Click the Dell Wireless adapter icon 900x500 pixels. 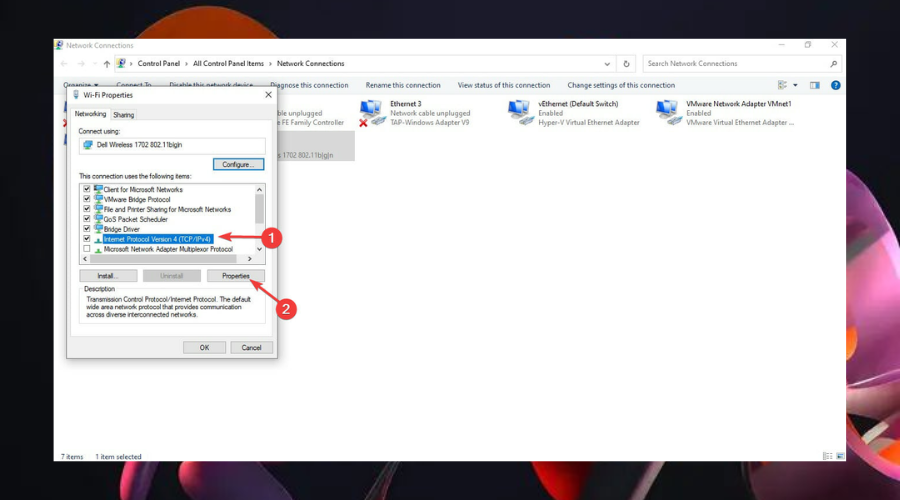88,145
